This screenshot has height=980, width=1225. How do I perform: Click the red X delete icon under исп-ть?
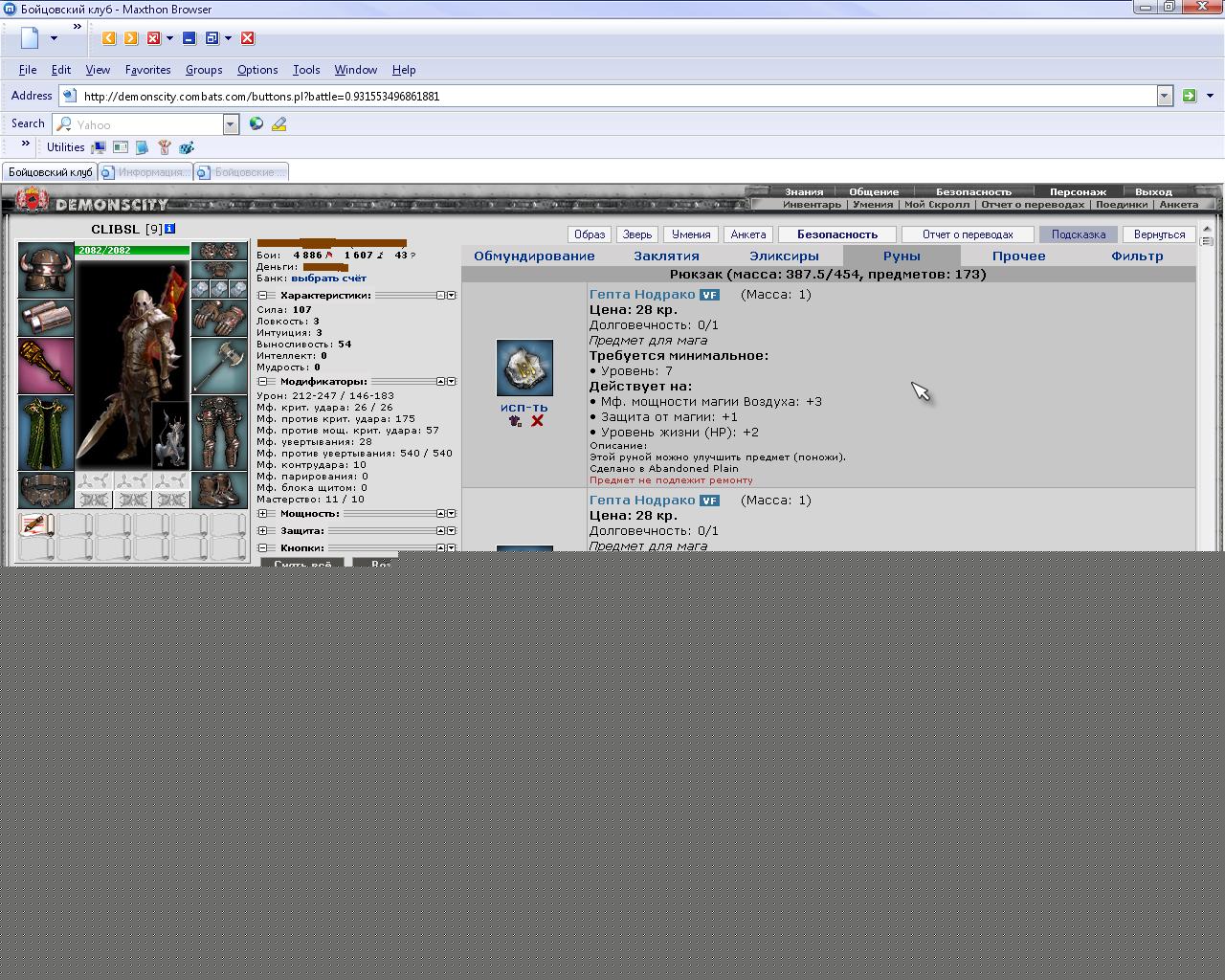tap(537, 421)
